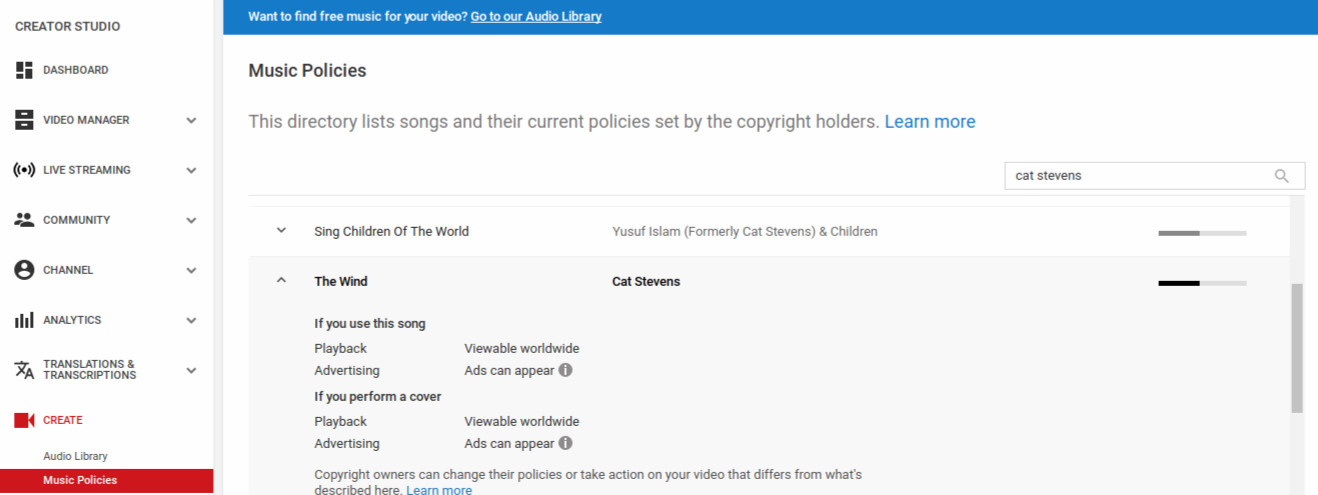Click the search magnifier icon
The height and width of the screenshot is (495, 1318).
click(1281, 176)
